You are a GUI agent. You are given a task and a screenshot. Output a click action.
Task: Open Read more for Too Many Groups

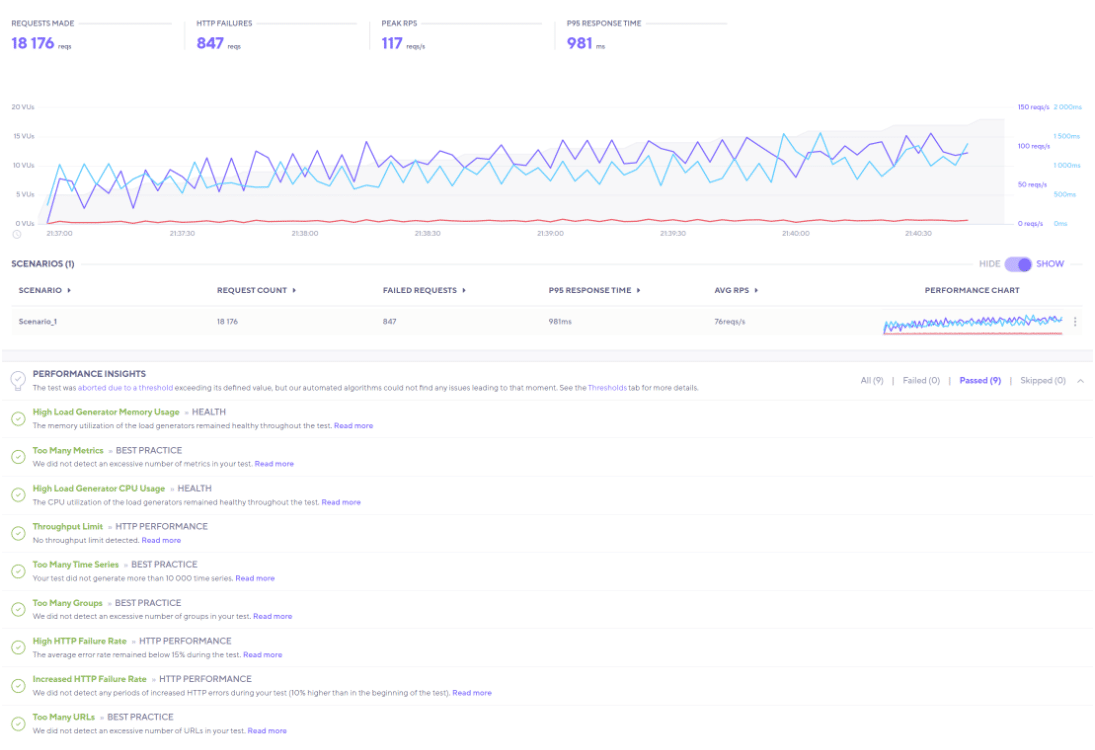pos(272,617)
